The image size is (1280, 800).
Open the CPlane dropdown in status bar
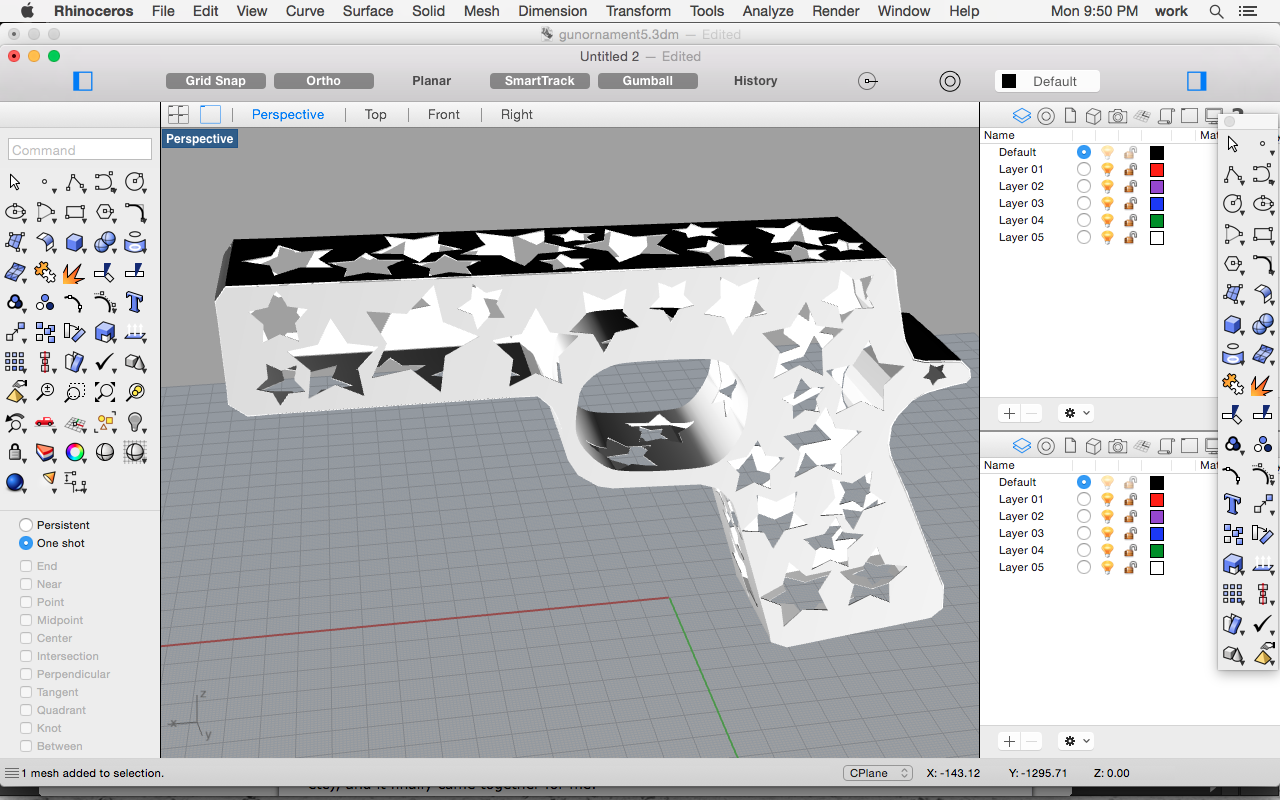tap(879, 773)
